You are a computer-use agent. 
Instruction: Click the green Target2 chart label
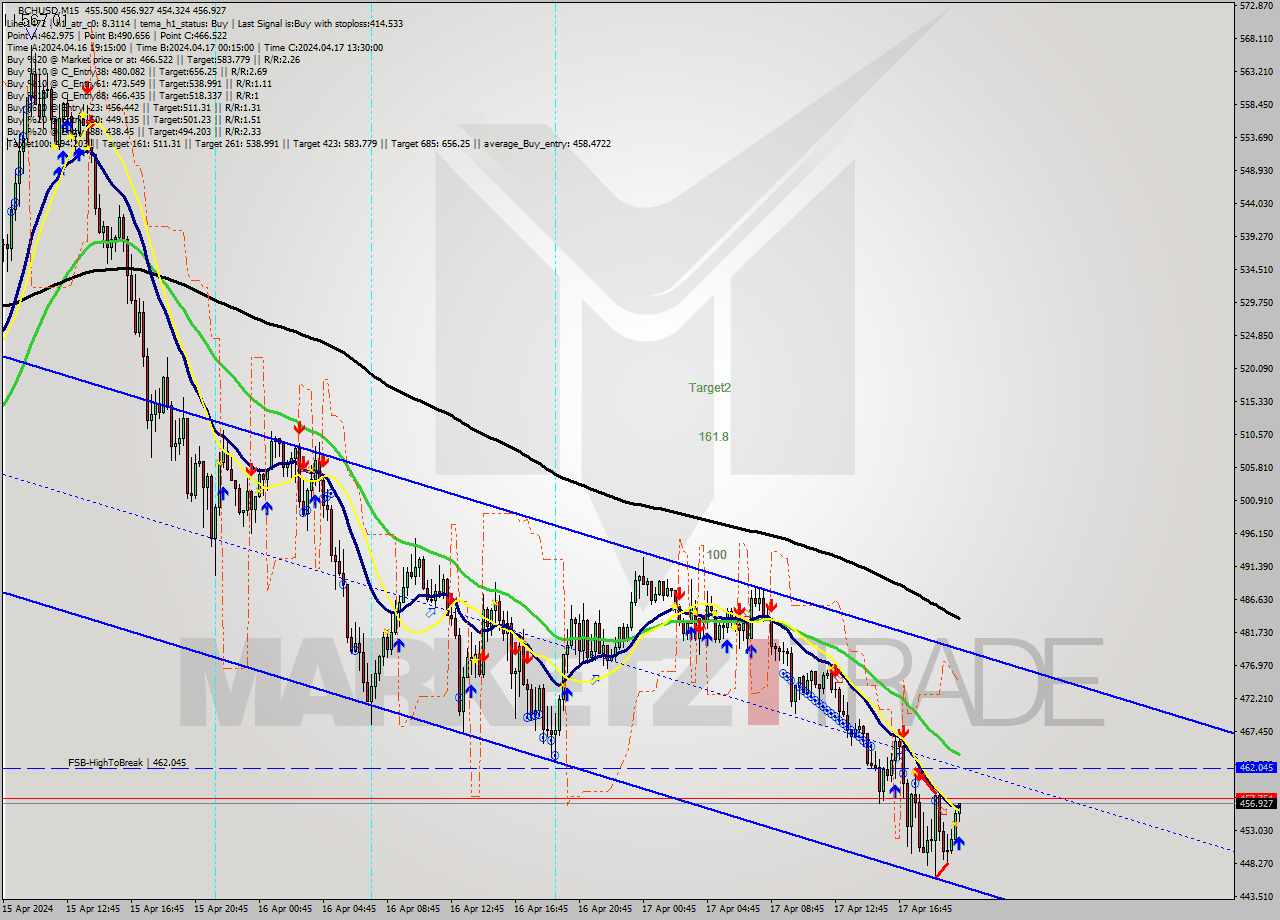coord(709,387)
